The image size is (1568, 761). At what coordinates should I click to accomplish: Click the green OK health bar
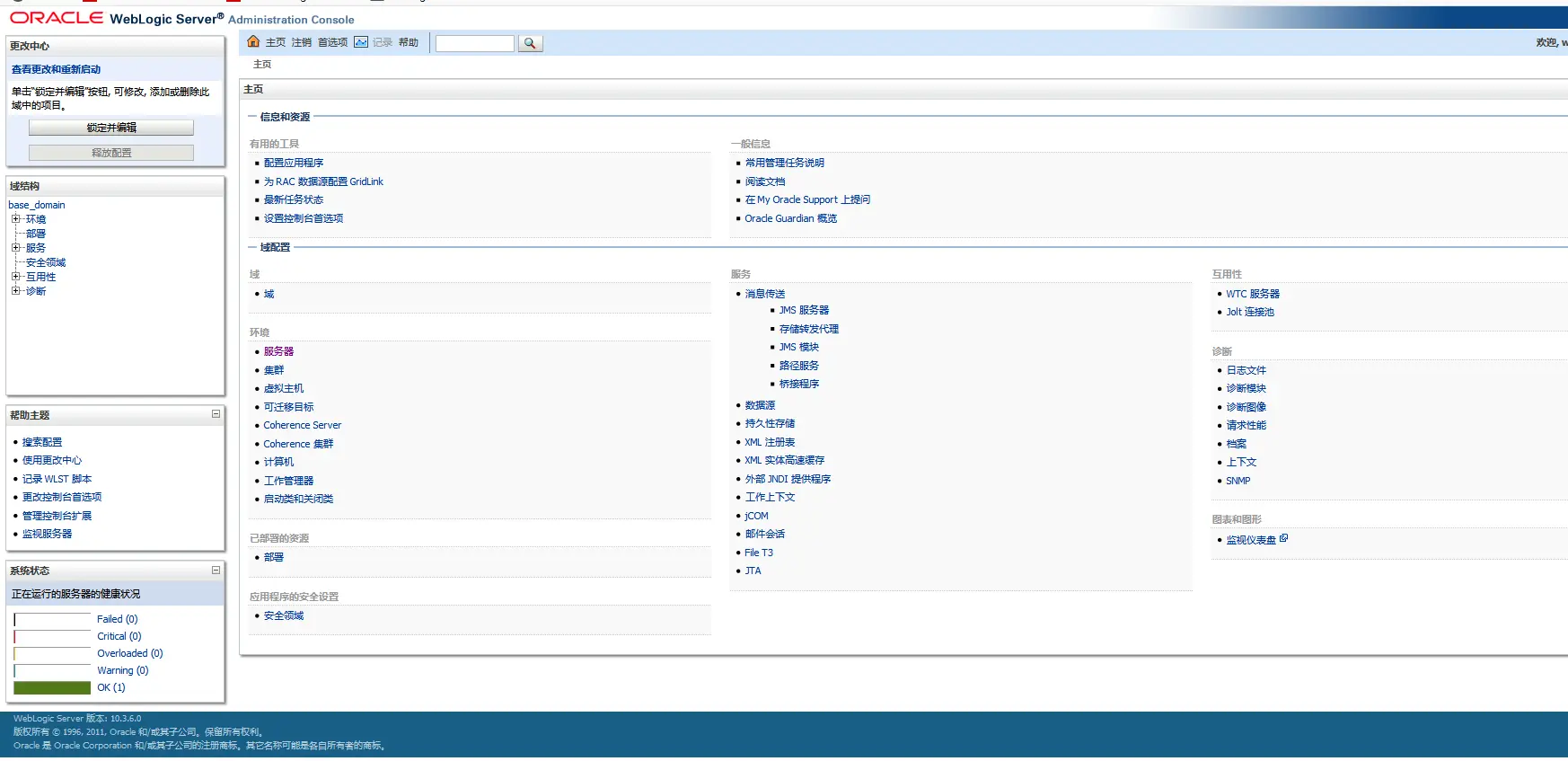52,687
